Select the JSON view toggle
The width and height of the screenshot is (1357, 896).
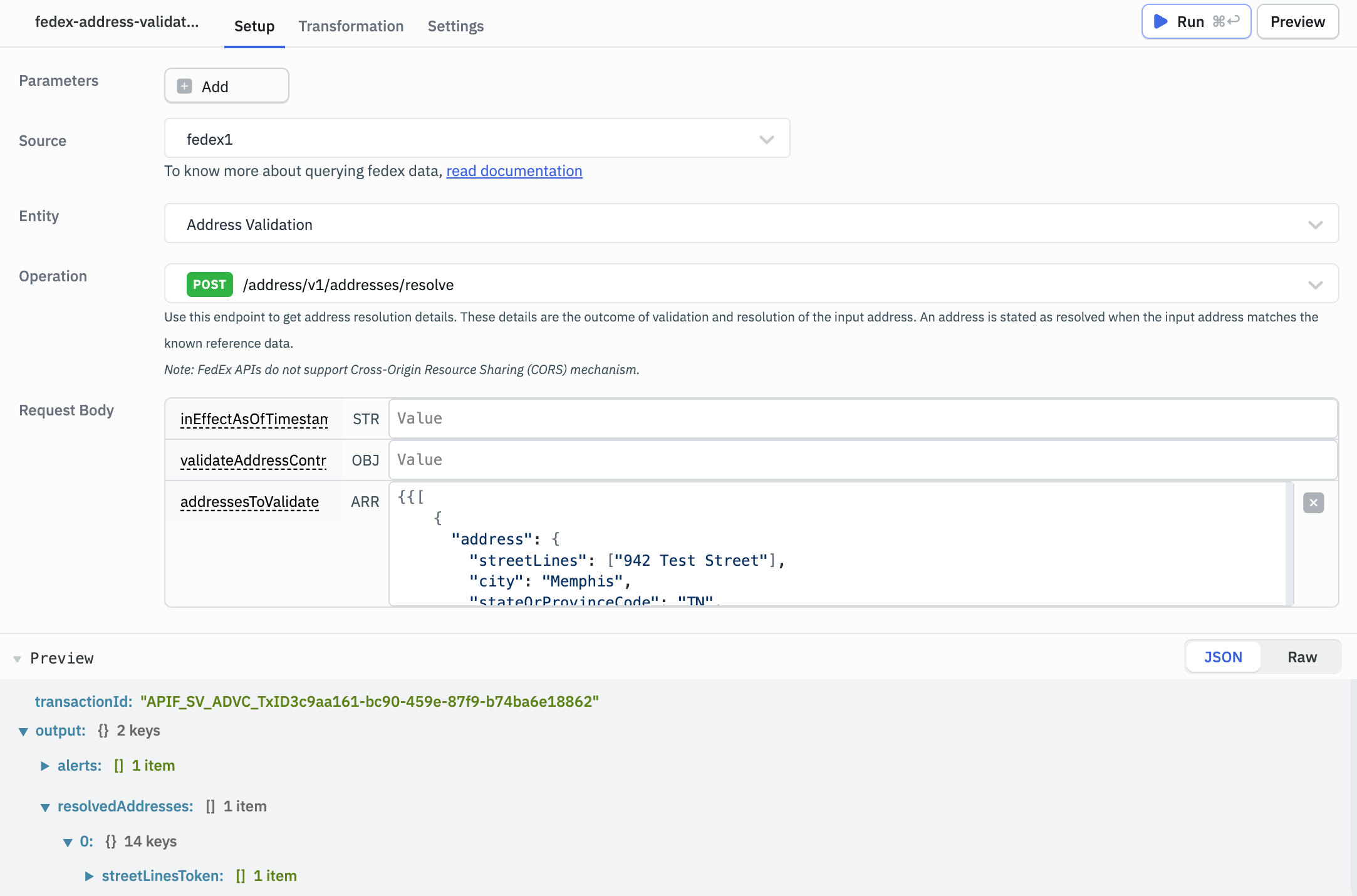[x=1223, y=657]
